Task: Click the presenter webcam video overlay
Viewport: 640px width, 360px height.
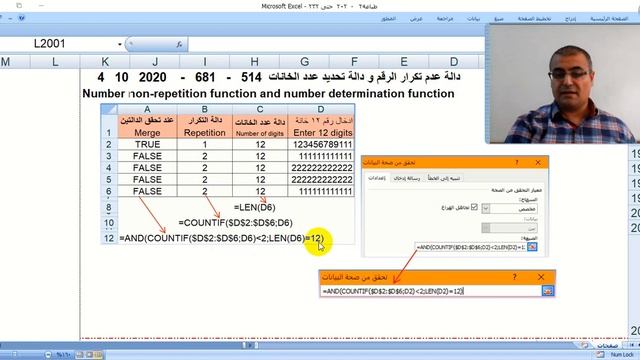Action: tap(562, 84)
